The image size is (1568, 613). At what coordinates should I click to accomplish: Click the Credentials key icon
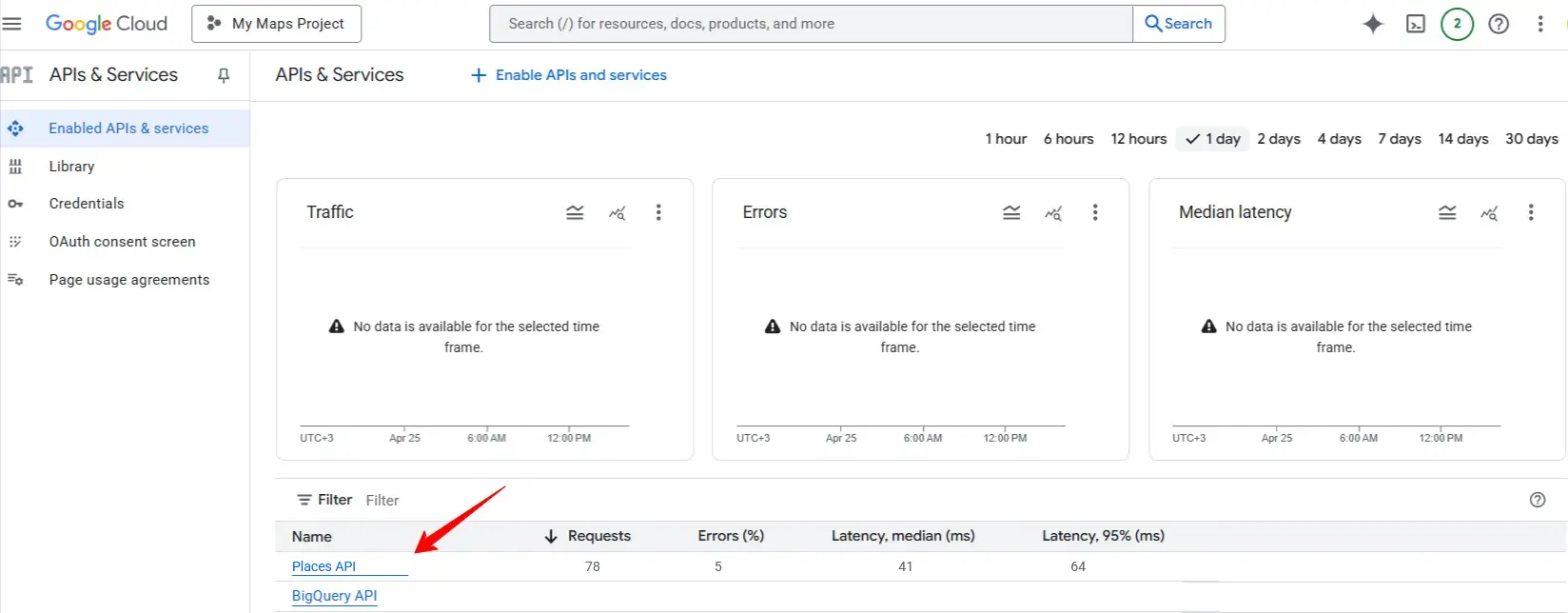pyautogui.click(x=15, y=204)
